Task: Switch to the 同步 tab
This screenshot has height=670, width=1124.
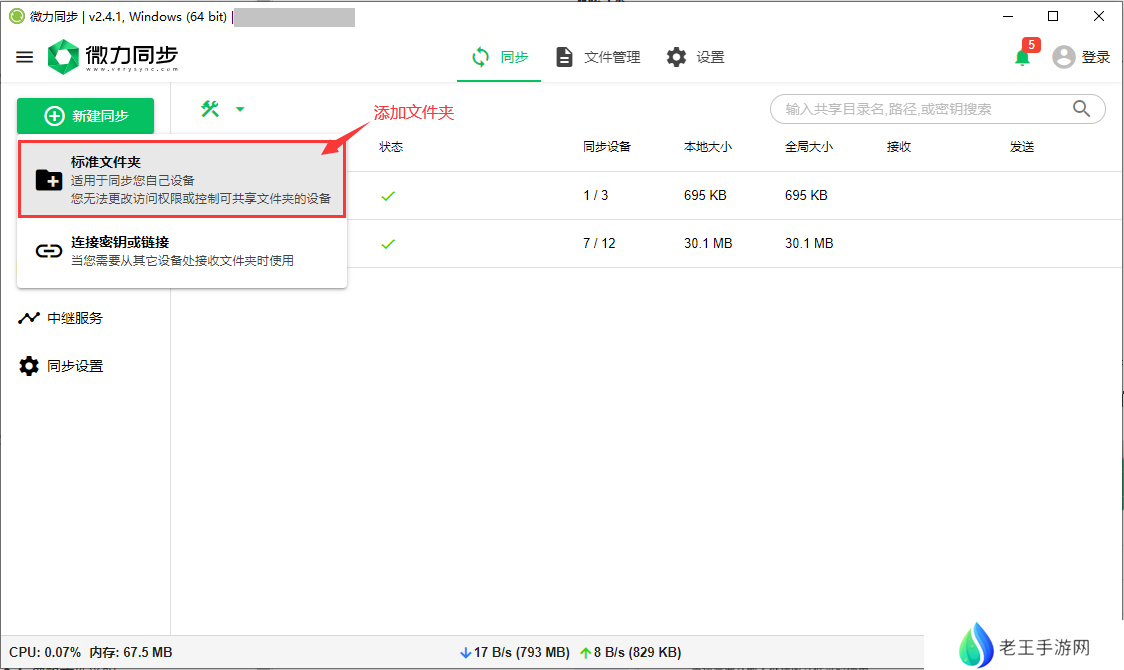Action: pyautogui.click(x=500, y=57)
